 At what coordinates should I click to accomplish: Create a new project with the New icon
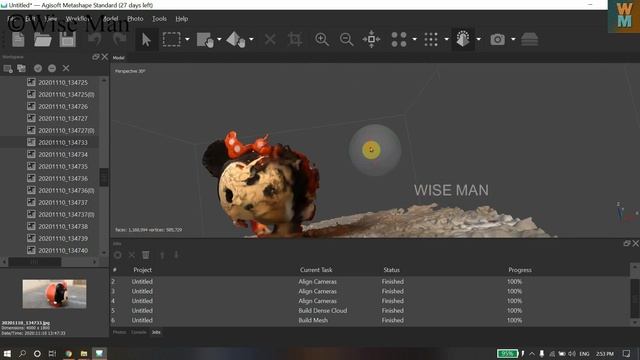[x=18, y=40]
